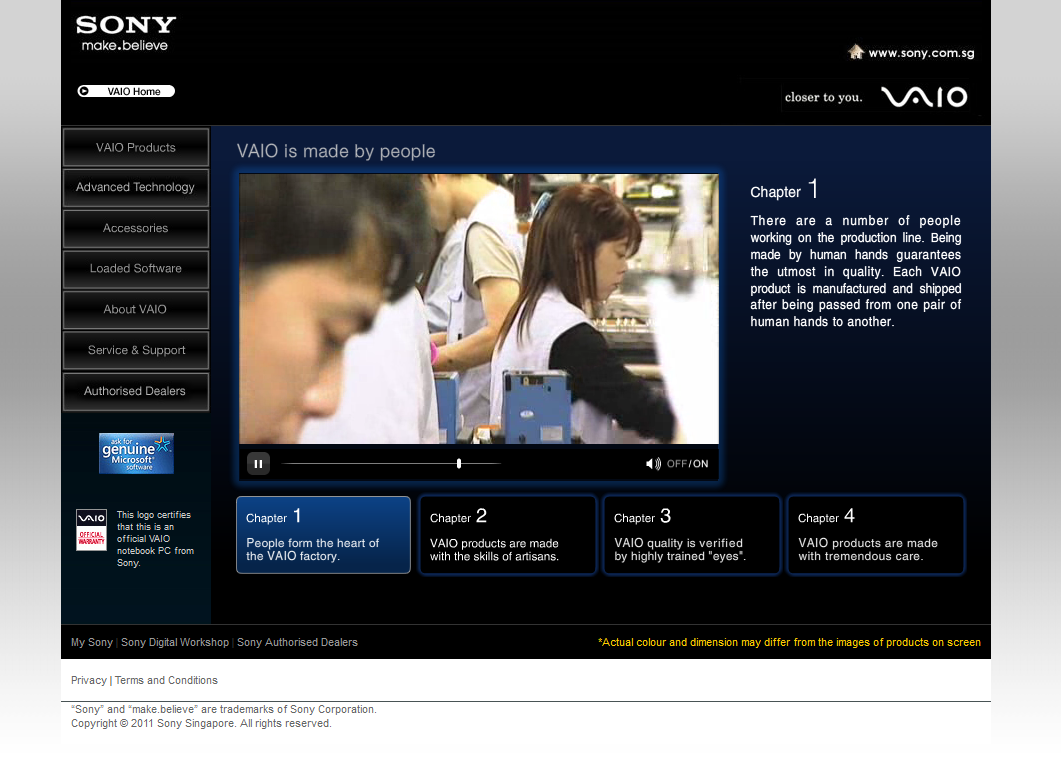
Task: Pause the video playback
Action: pyautogui.click(x=258, y=464)
